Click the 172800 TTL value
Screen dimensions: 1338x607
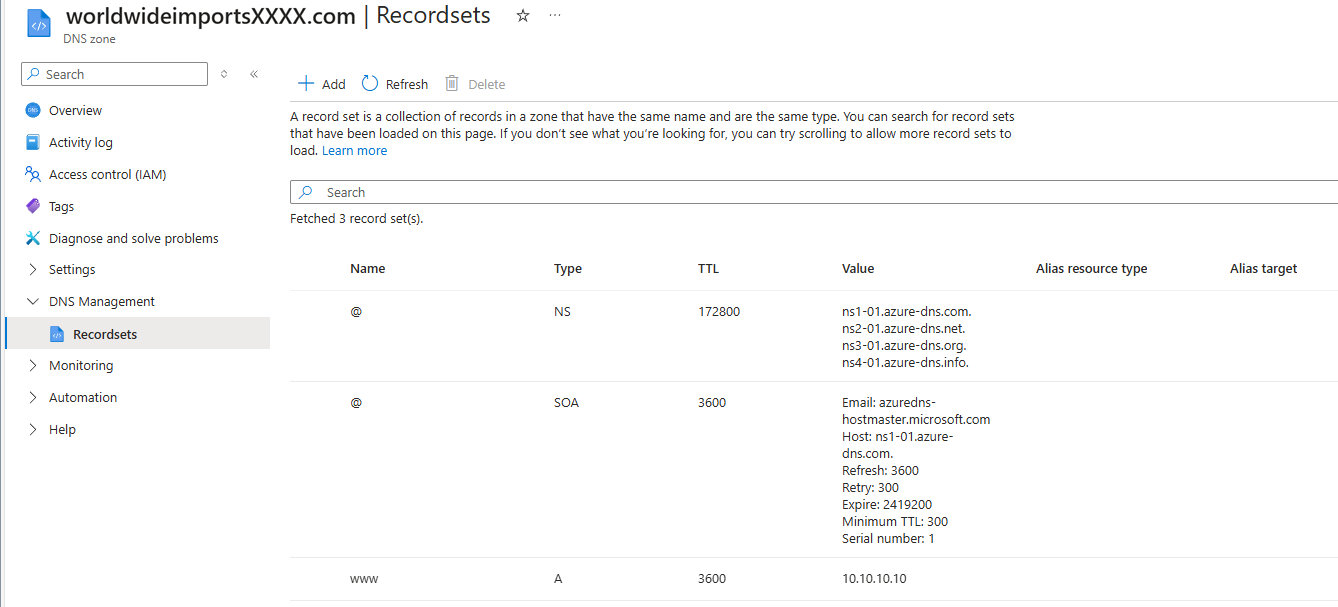719,312
